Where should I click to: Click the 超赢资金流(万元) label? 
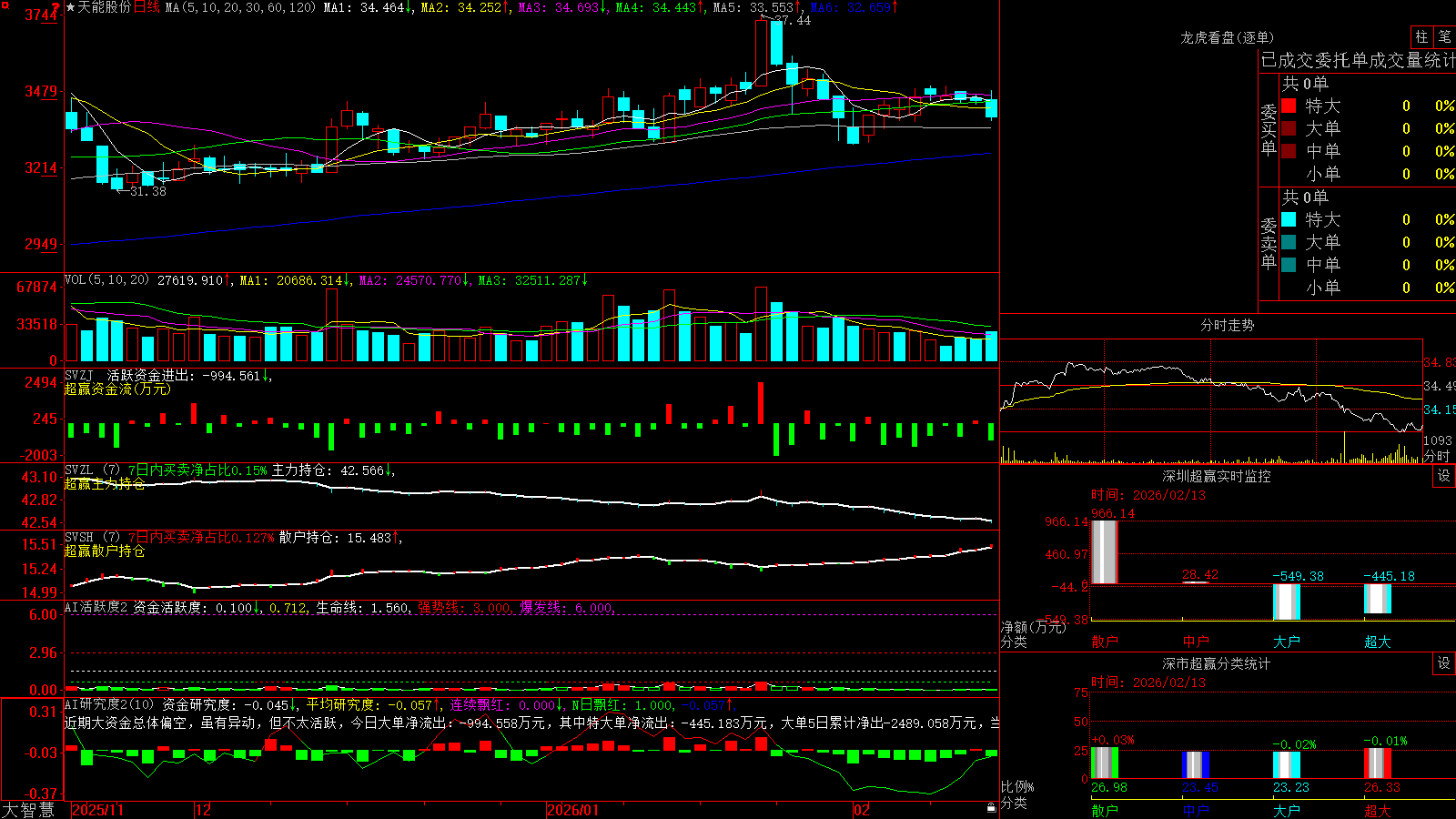click(x=117, y=389)
